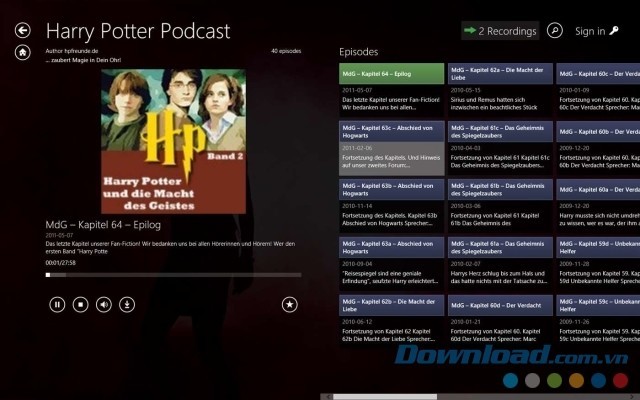640x400 pixels.
Task: Click the Author hpfreunde.de text
Action: pos(72,51)
